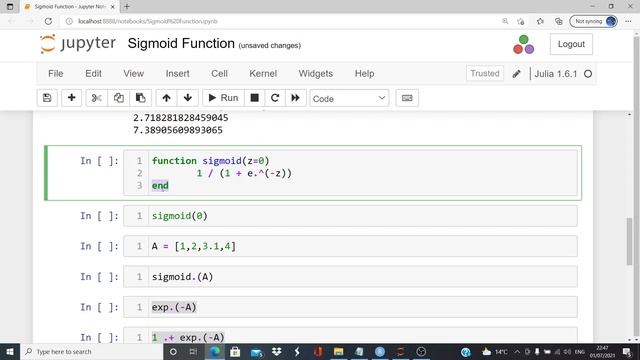This screenshot has height=360, width=640.
Task: Select the A = [1,2,3.1,4] cell
Action: point(350,246)
